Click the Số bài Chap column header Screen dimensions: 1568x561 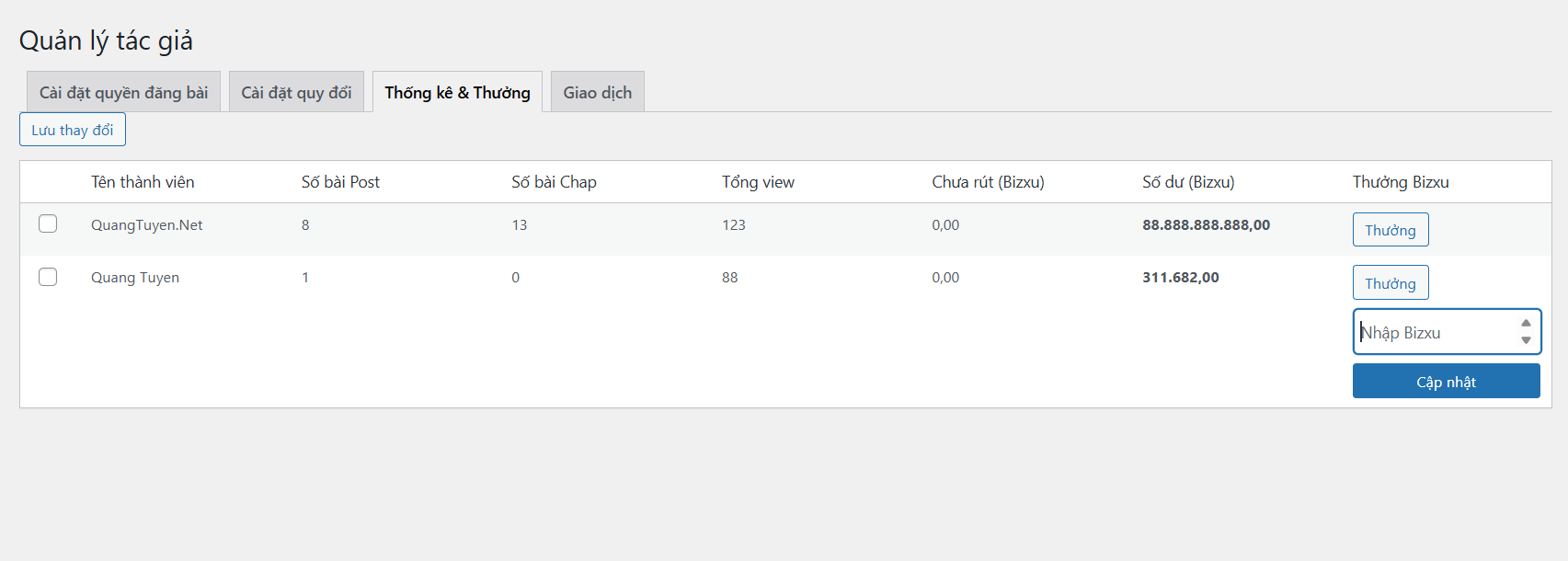(x=554, y=182)
